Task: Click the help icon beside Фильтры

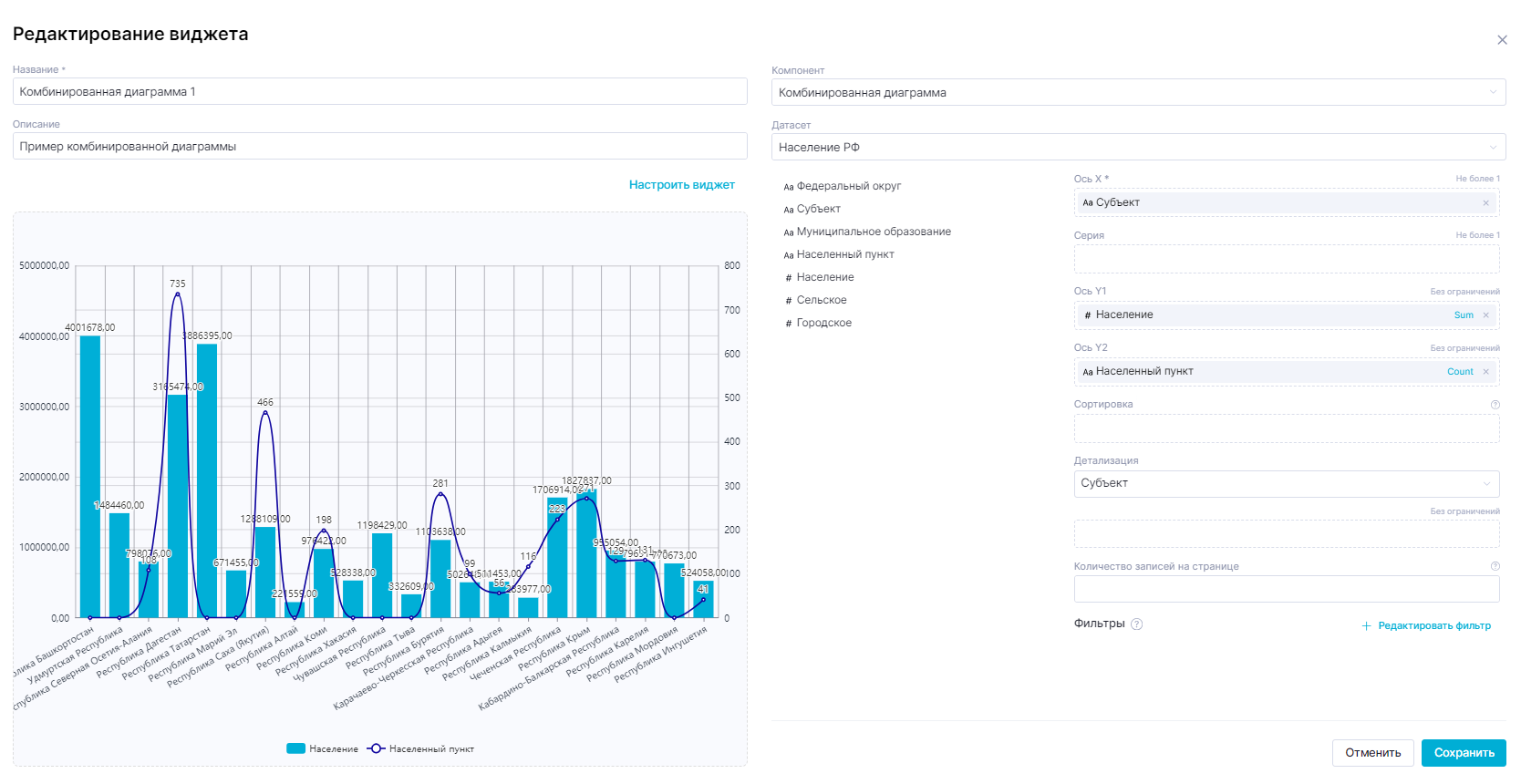Action: click(1136, 624)
